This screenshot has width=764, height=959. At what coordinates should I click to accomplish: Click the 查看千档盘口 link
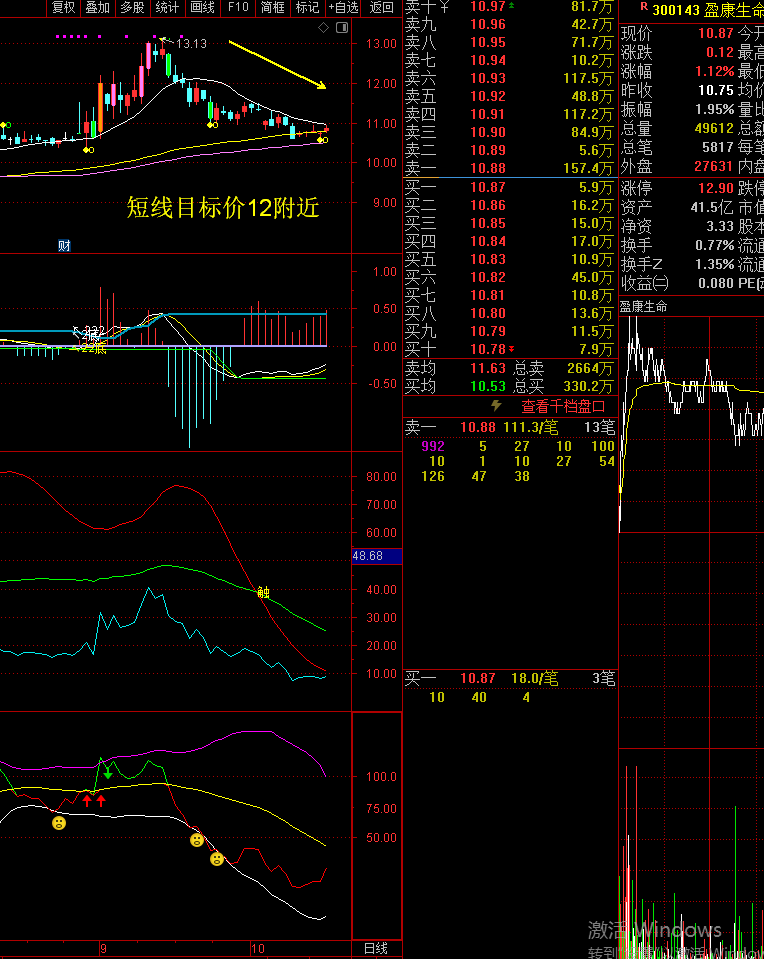[x=563, y=407]
